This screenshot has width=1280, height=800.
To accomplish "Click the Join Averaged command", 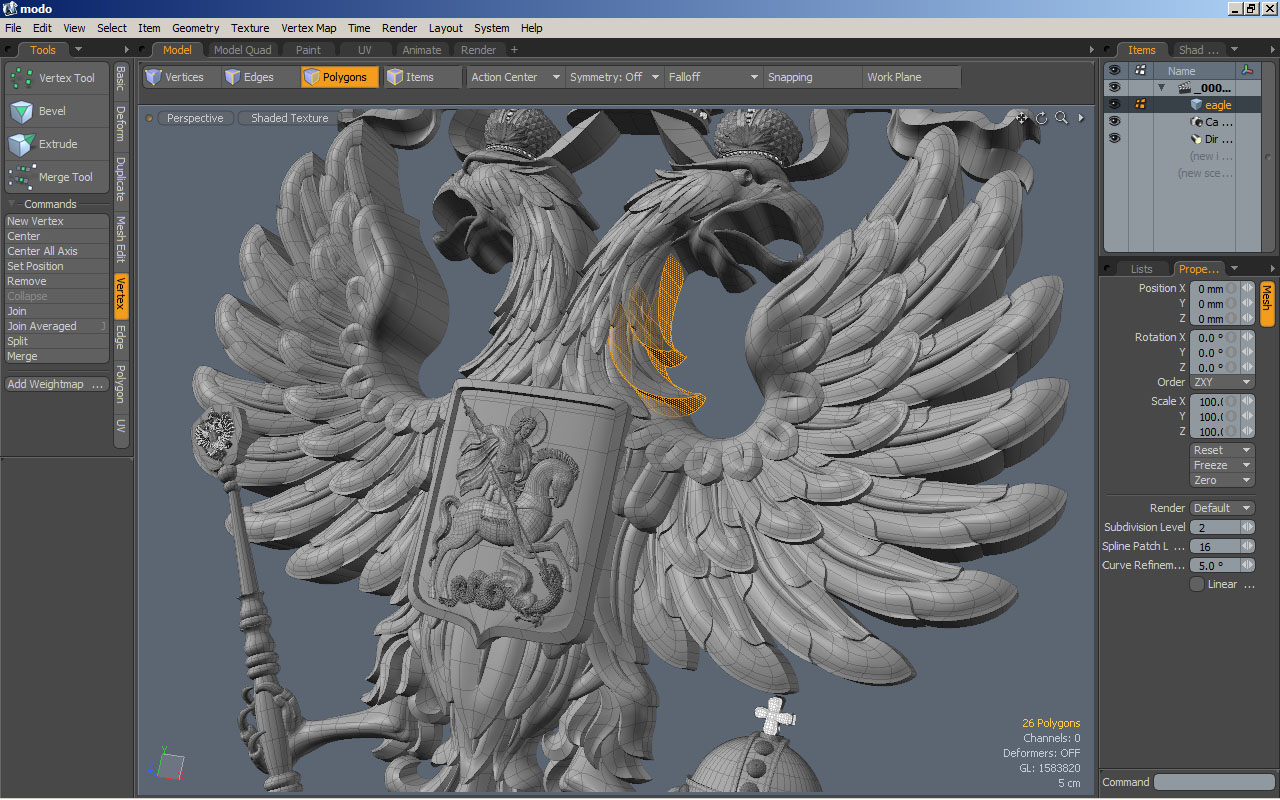I will [x=56, y=326].
